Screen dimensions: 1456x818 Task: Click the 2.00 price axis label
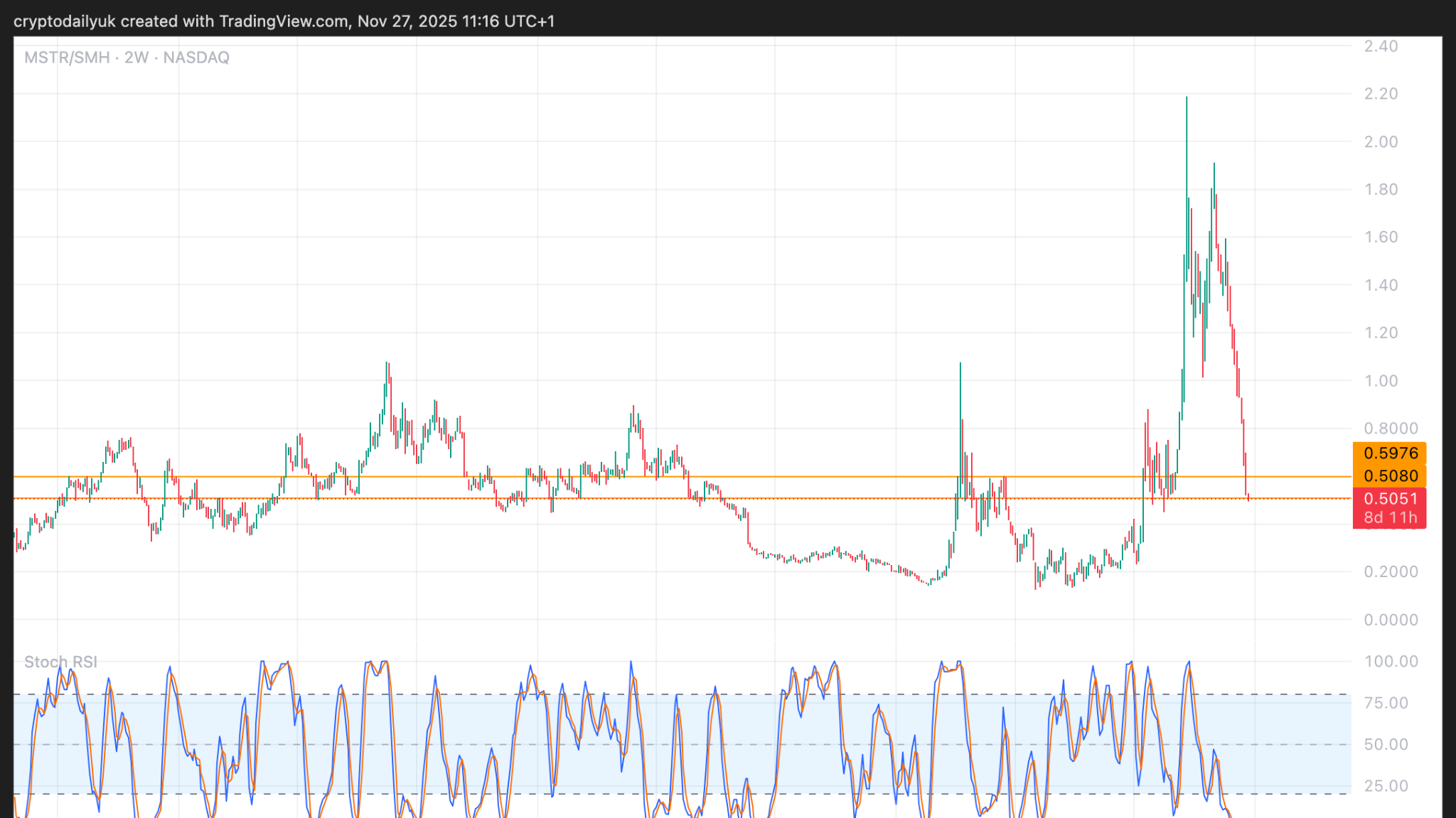point(1380,141)
